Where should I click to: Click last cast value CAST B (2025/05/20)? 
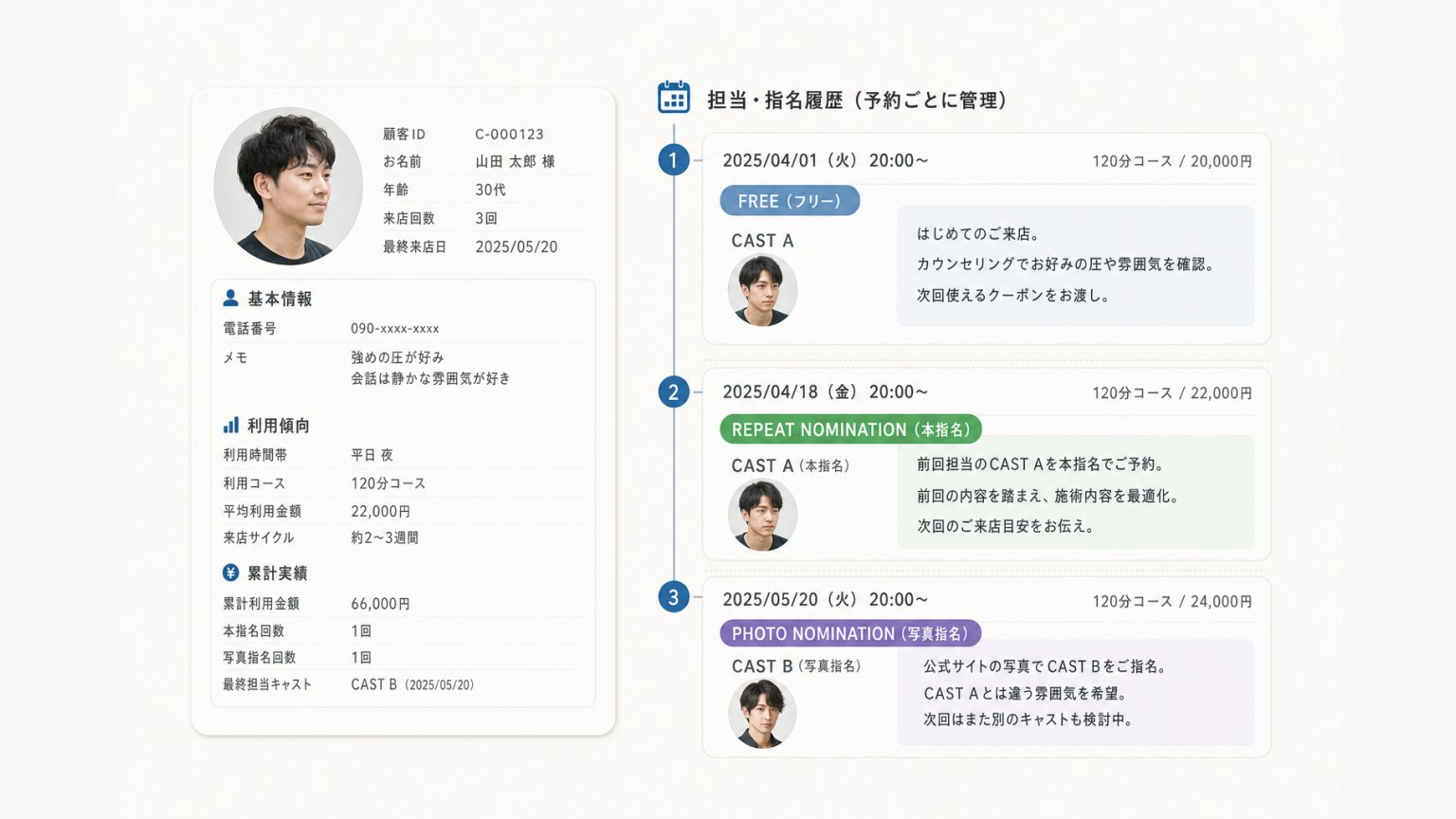coord(412,684)
